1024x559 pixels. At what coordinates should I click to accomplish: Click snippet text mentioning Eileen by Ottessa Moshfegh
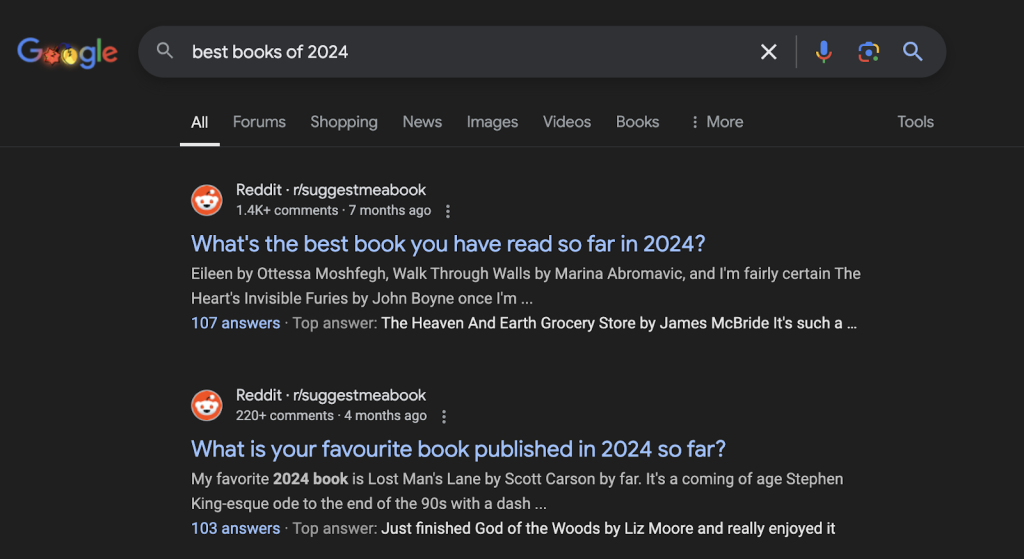pos(526,285)
